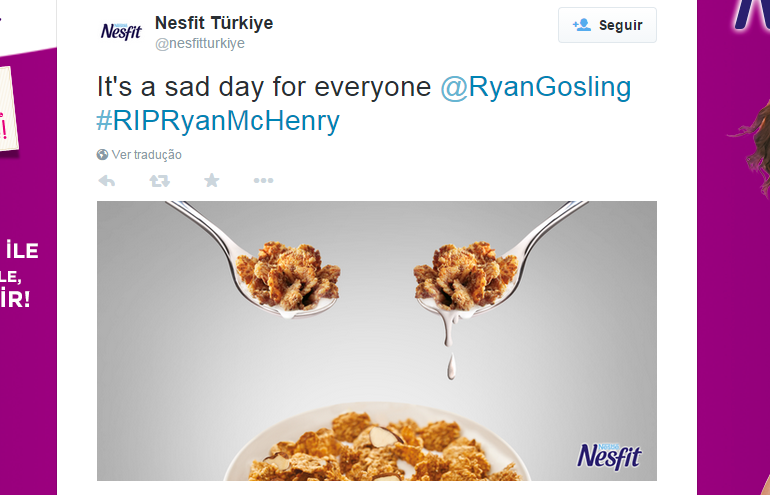
Task: Click the add-person icon in Seguir button
Action: (x=582, y=25)
